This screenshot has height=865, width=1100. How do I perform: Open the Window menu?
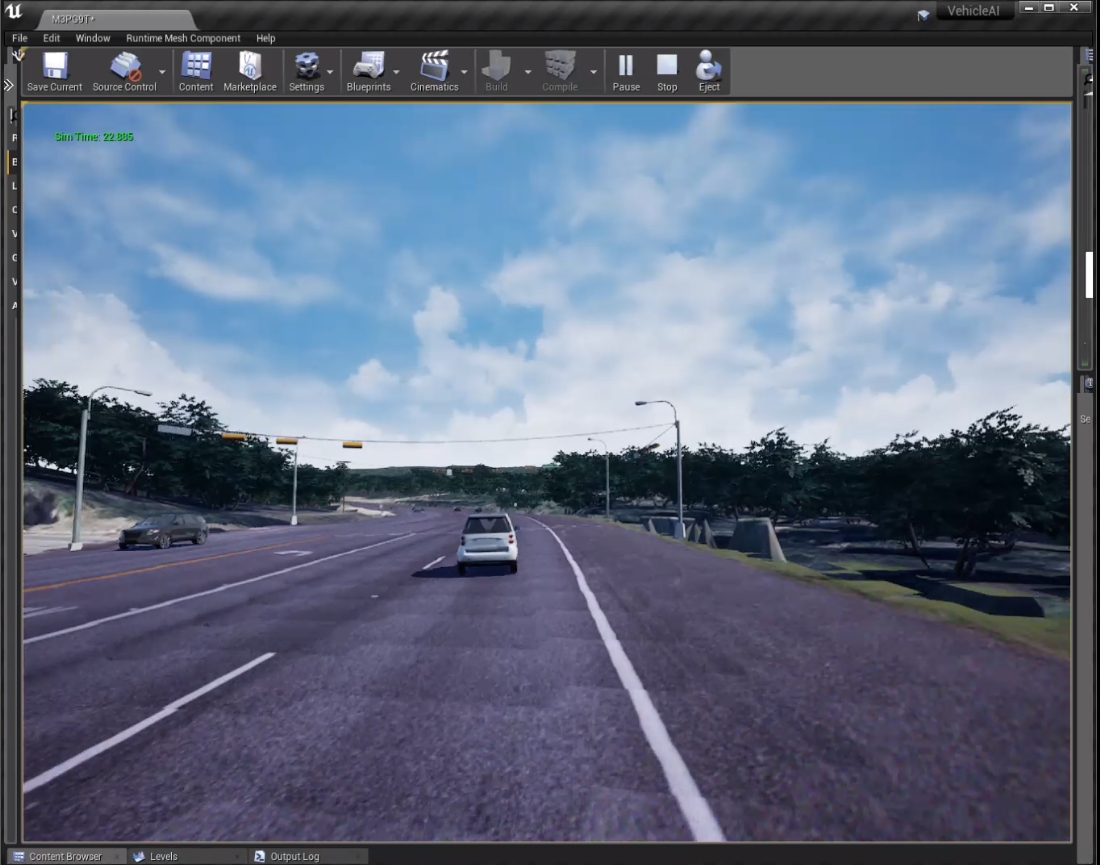pyautogui.click(x=92, y=38)
